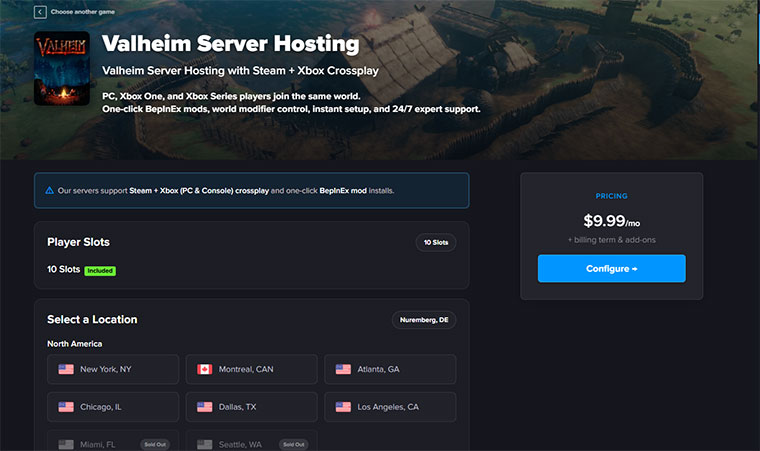Select Dallas, TX server location

[x=252, y=407]
